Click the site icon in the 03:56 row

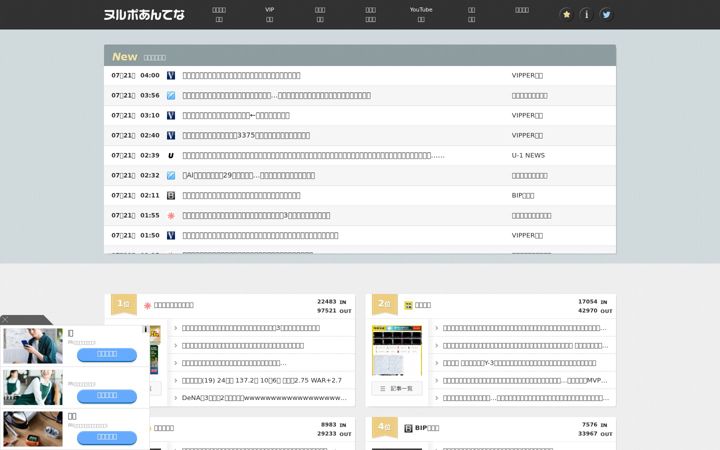pos(171,96)
